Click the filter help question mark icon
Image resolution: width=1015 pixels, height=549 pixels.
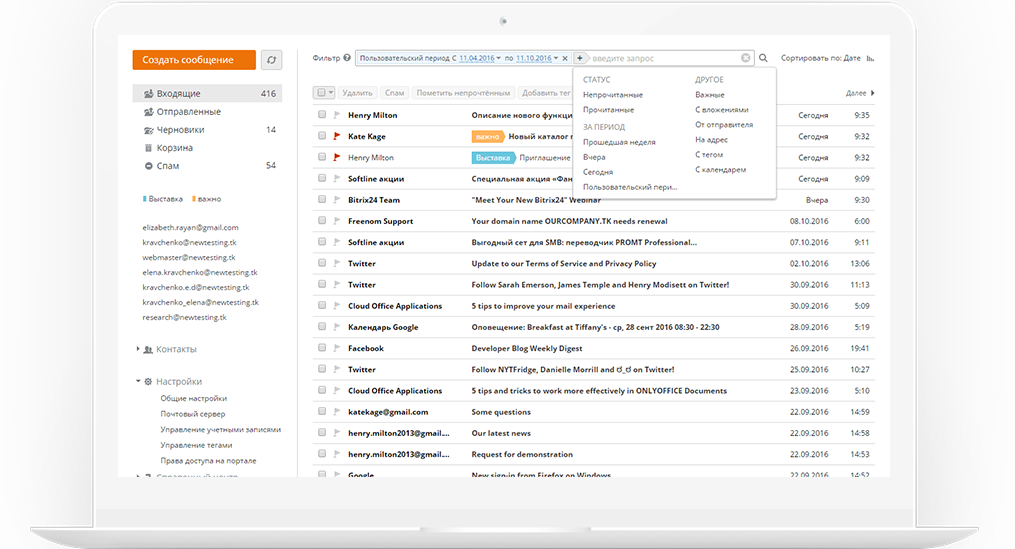[347, 58]
